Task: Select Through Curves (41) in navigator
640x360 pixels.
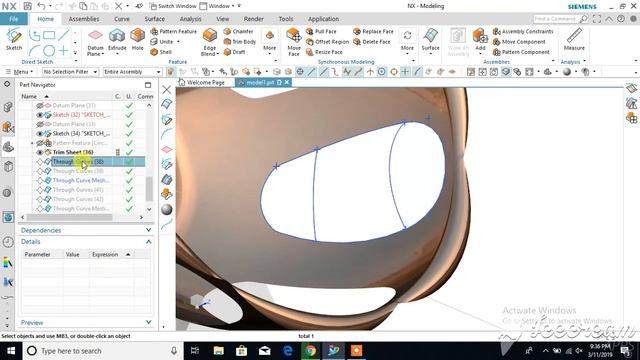Action: click(x=78, y=190)
